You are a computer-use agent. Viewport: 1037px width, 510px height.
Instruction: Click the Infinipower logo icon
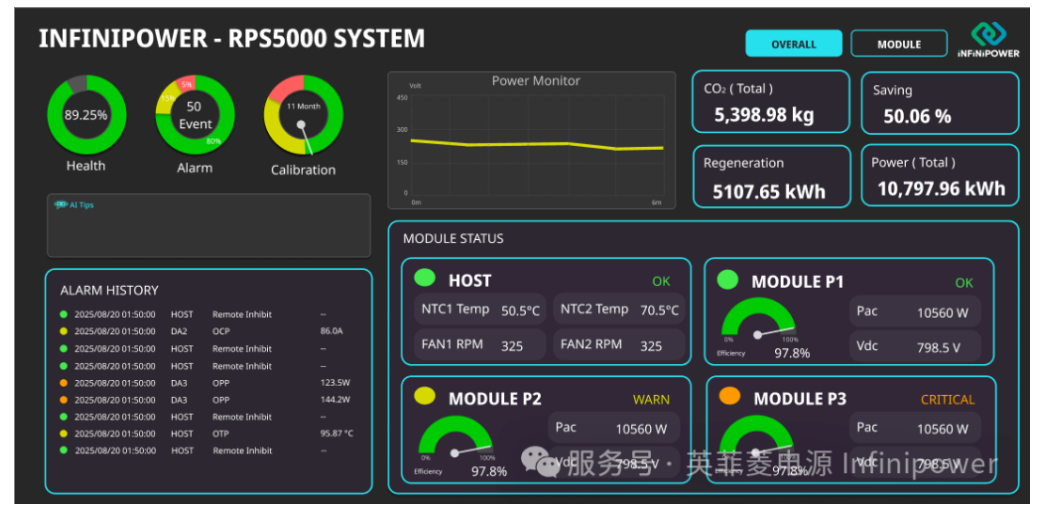click(987, 34)
